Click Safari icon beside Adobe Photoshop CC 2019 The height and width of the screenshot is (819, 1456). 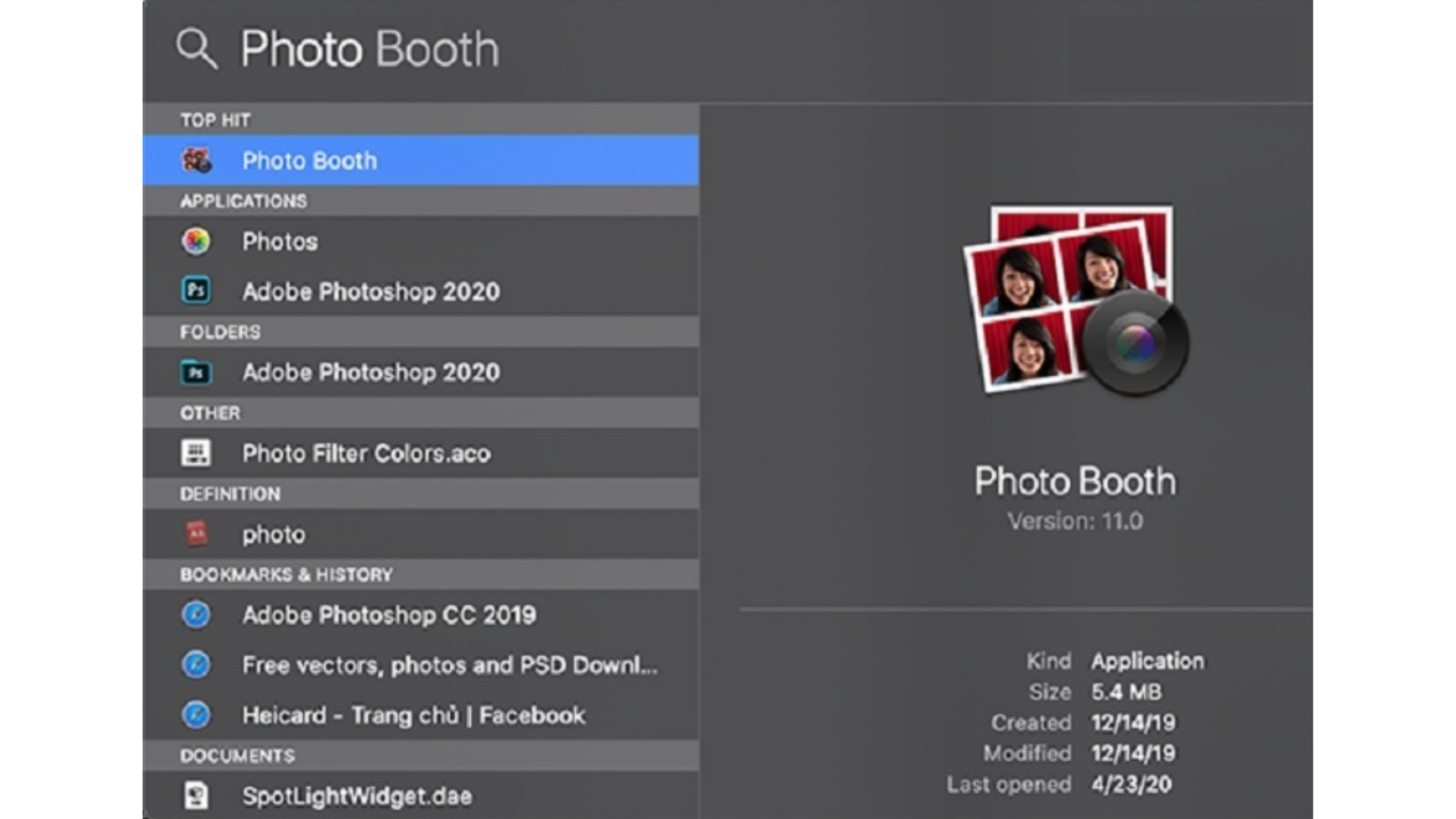196,614
